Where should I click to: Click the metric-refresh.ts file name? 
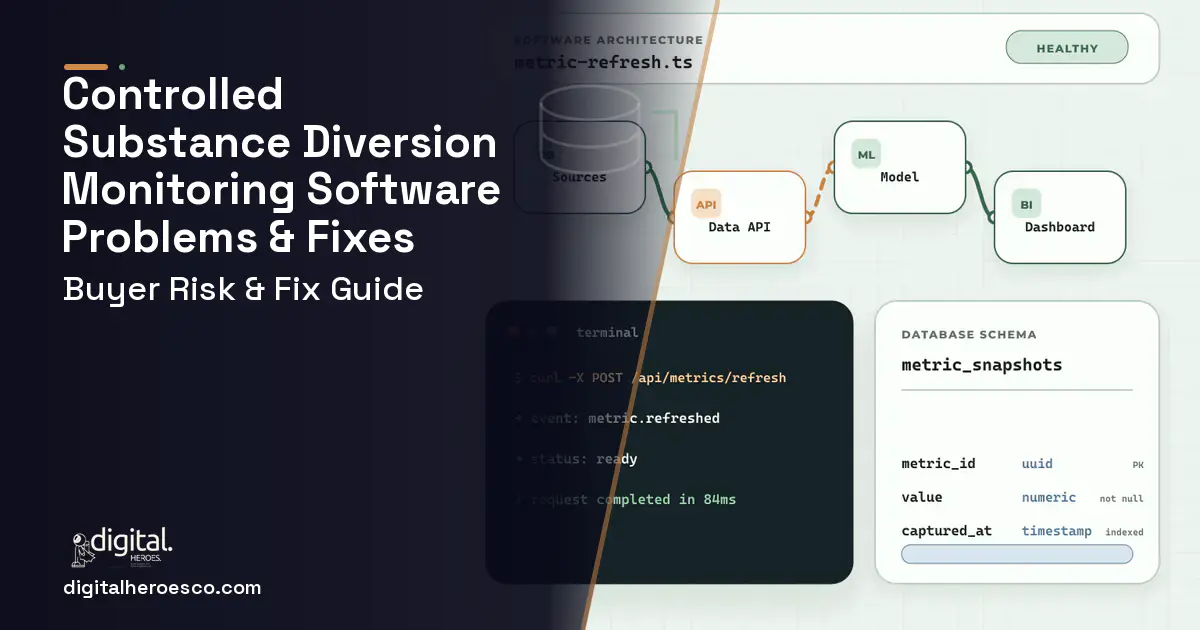coord(603,62)
